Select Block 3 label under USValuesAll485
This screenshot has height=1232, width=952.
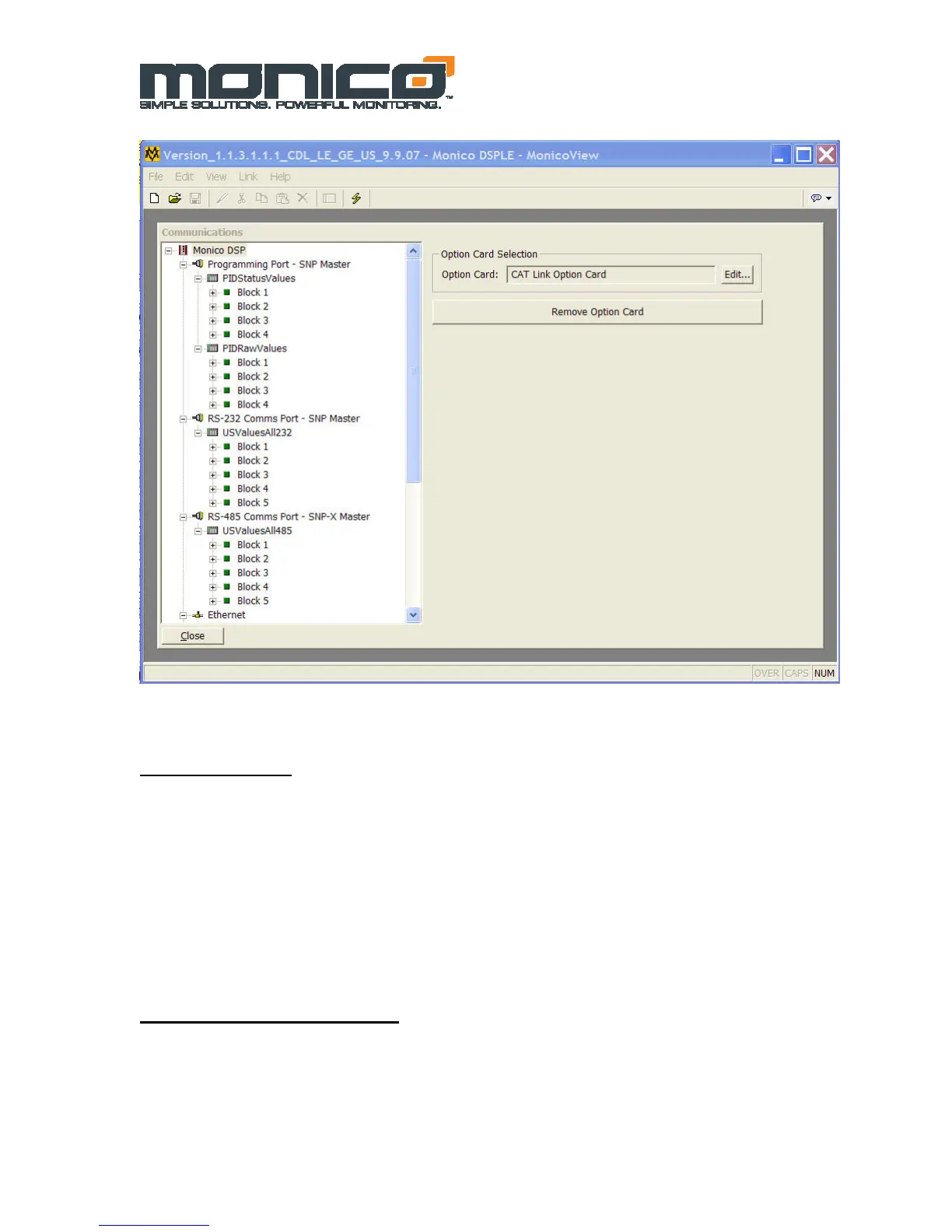(x=253, y=572)
